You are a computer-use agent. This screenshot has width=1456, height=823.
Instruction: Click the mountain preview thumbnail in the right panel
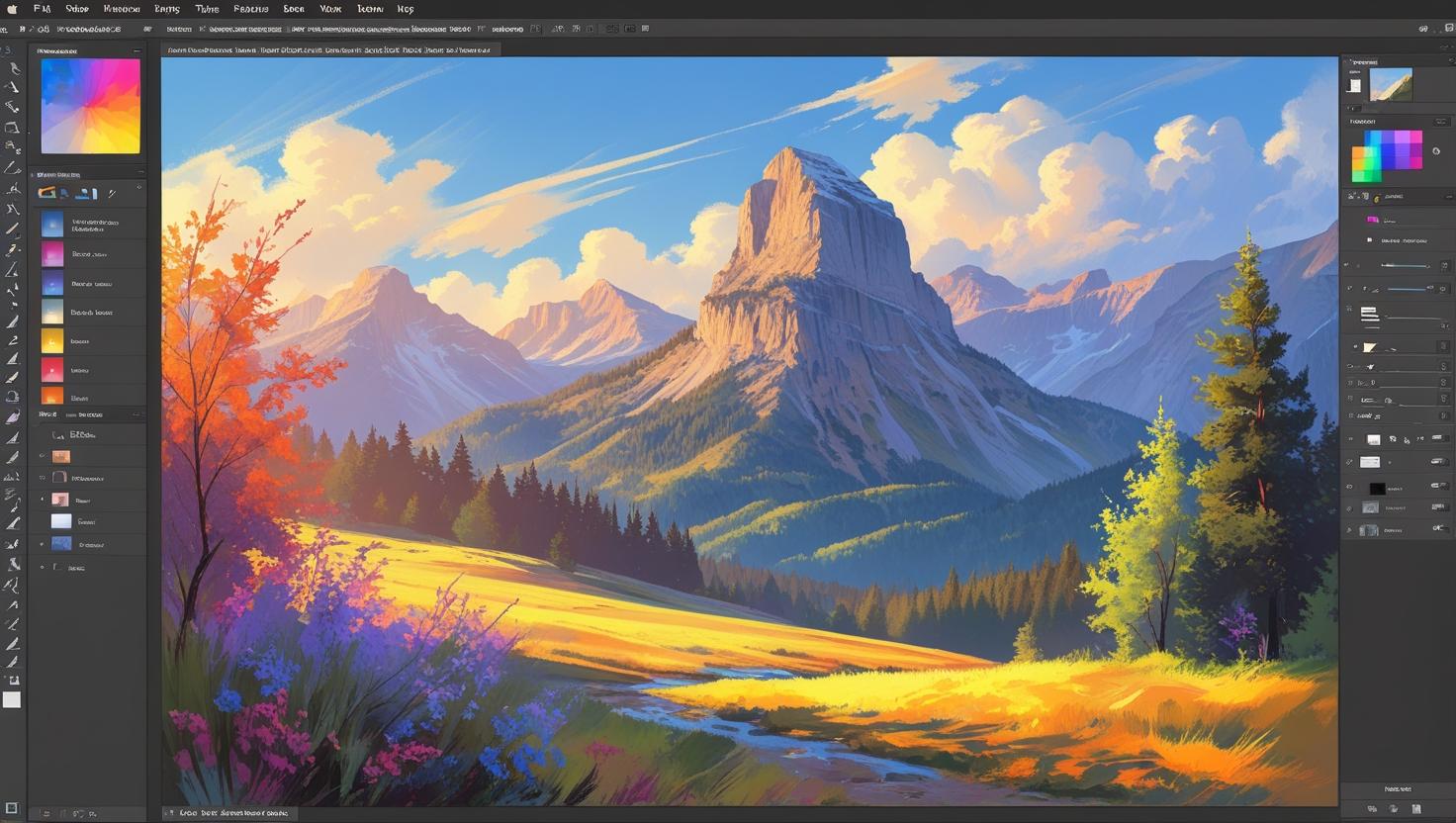click(x=1391, y=84)
